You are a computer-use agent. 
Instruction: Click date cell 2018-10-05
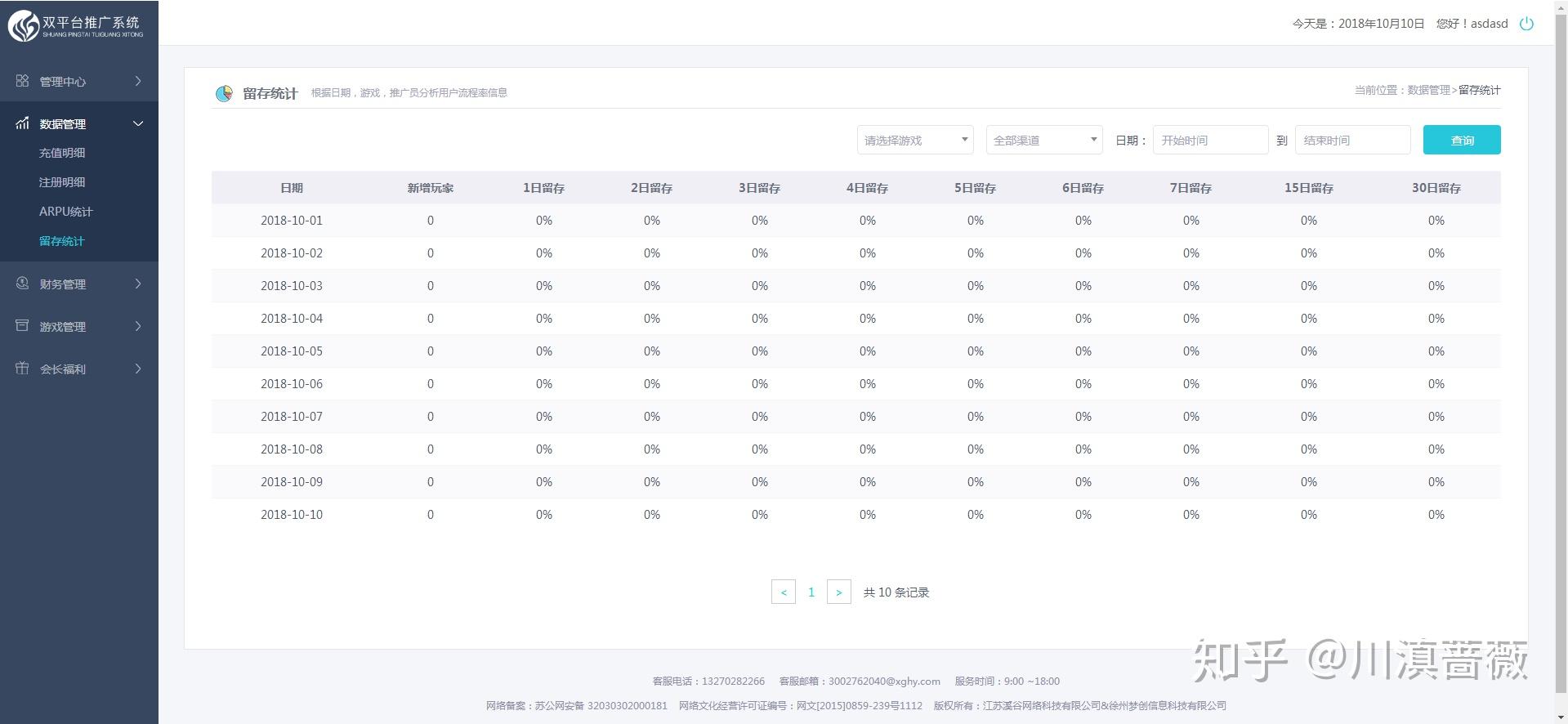292,351
